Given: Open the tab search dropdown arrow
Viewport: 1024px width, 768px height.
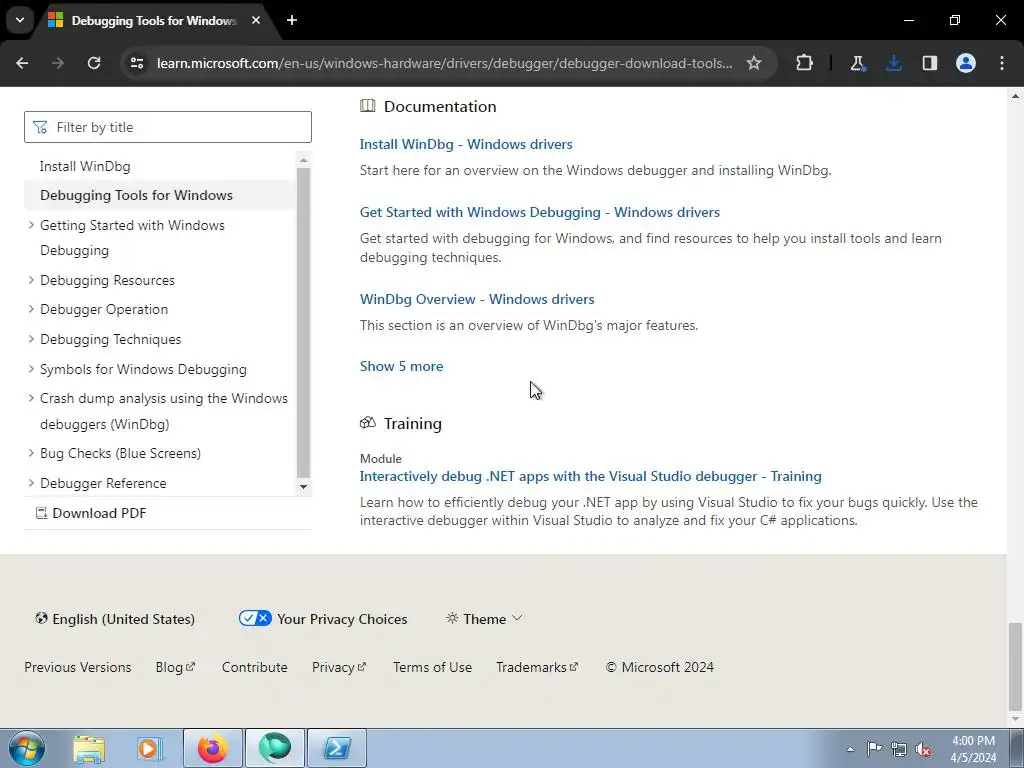Looking at the screenshot, I should click(x=20, y=20).
